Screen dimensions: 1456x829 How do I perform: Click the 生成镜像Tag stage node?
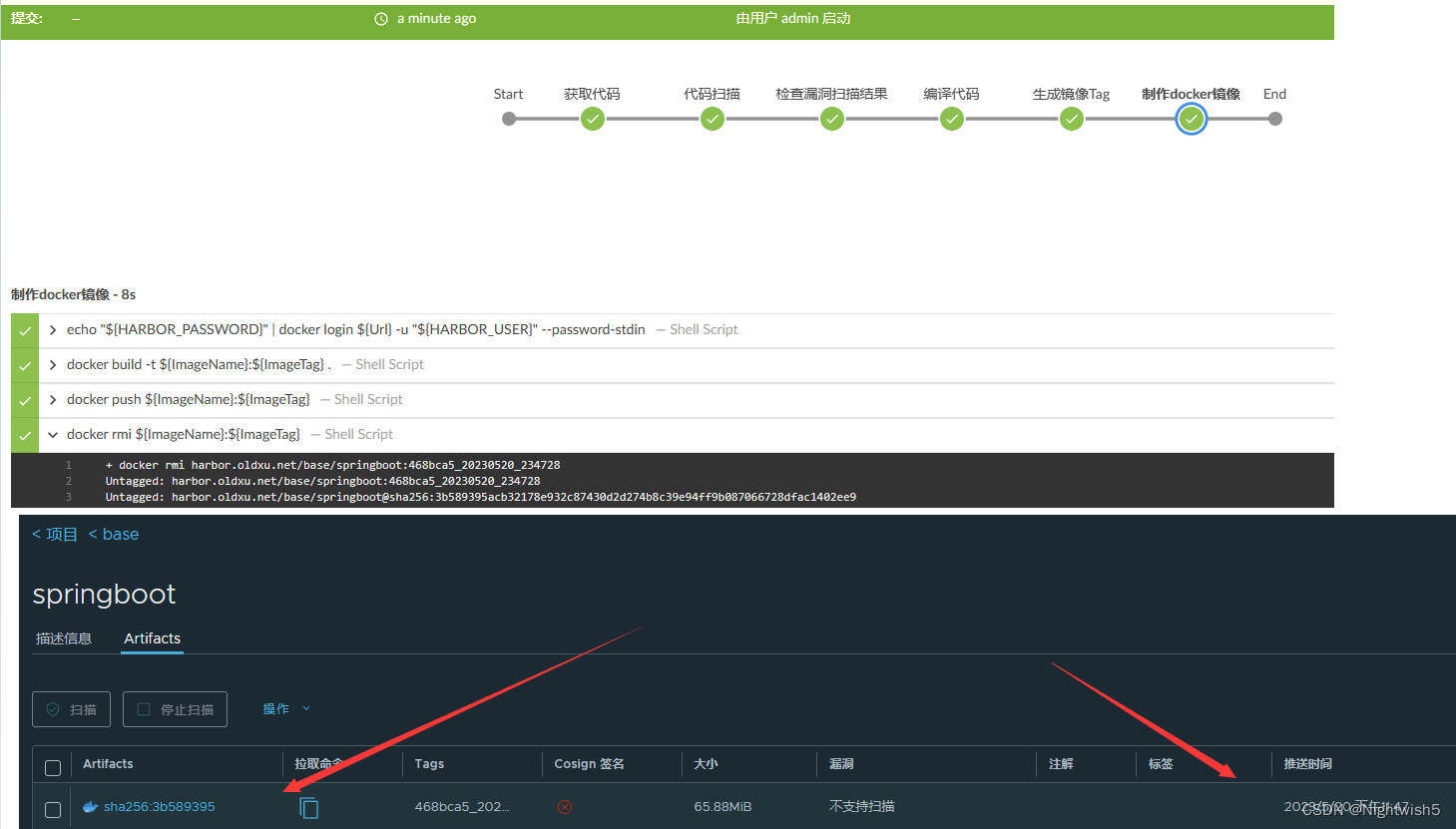pyautogui.click(x=1072, y=119)
